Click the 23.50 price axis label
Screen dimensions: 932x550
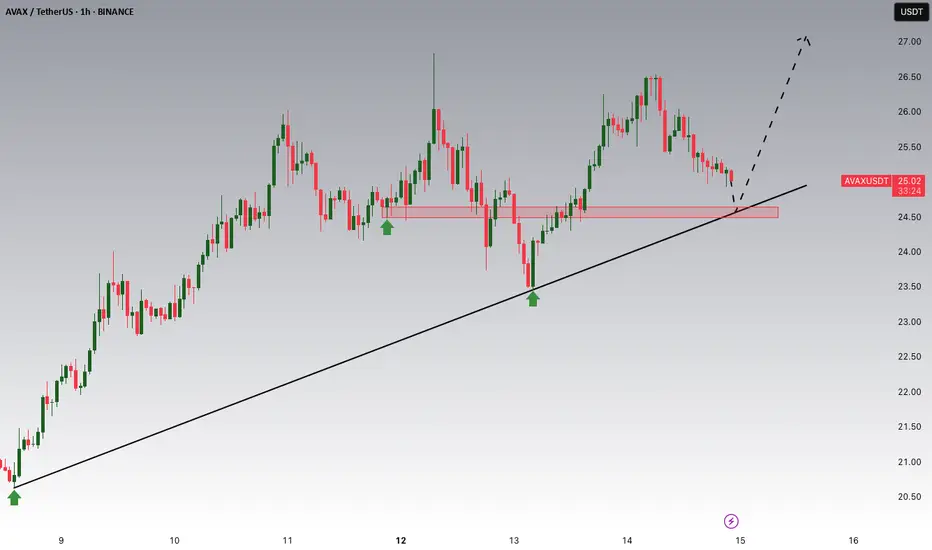coord(909,287)
